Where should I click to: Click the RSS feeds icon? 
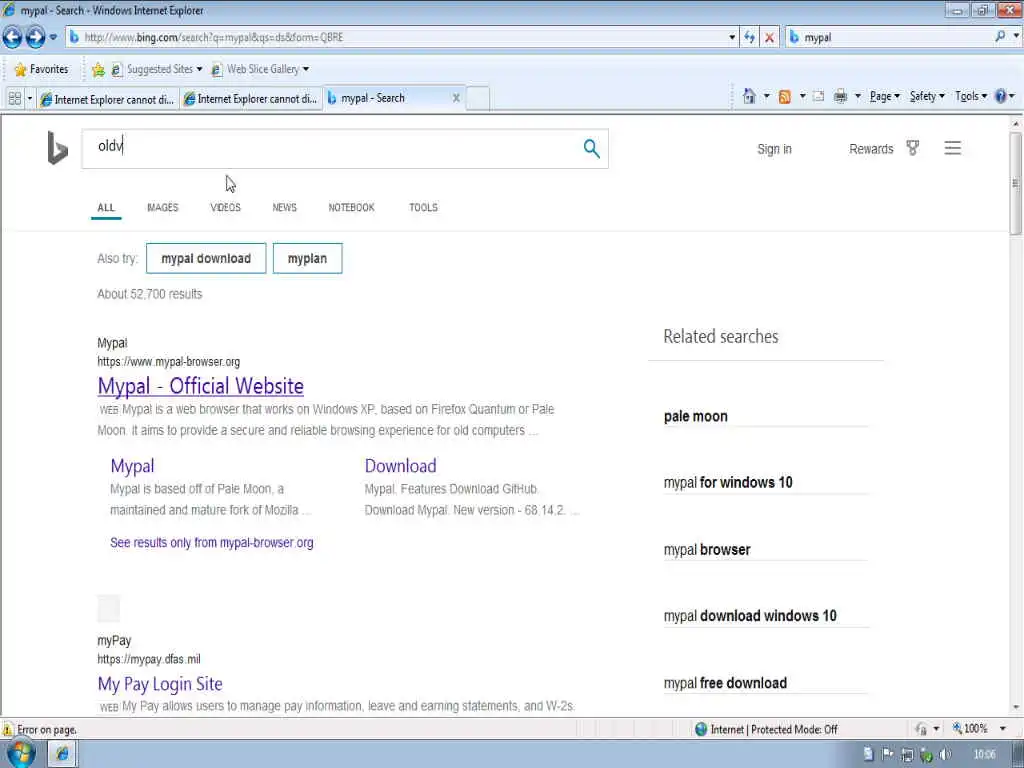pos(785,97)
